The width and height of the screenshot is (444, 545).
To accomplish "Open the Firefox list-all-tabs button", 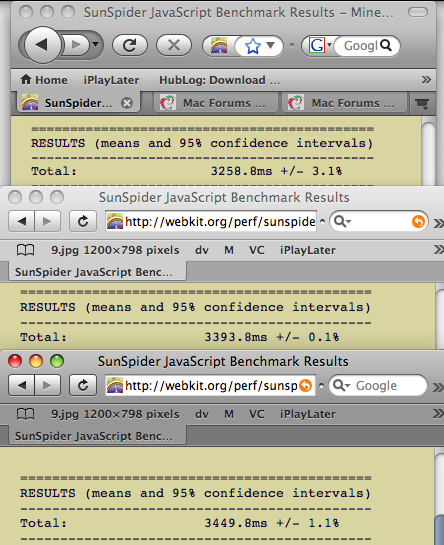I will point(422,103).
